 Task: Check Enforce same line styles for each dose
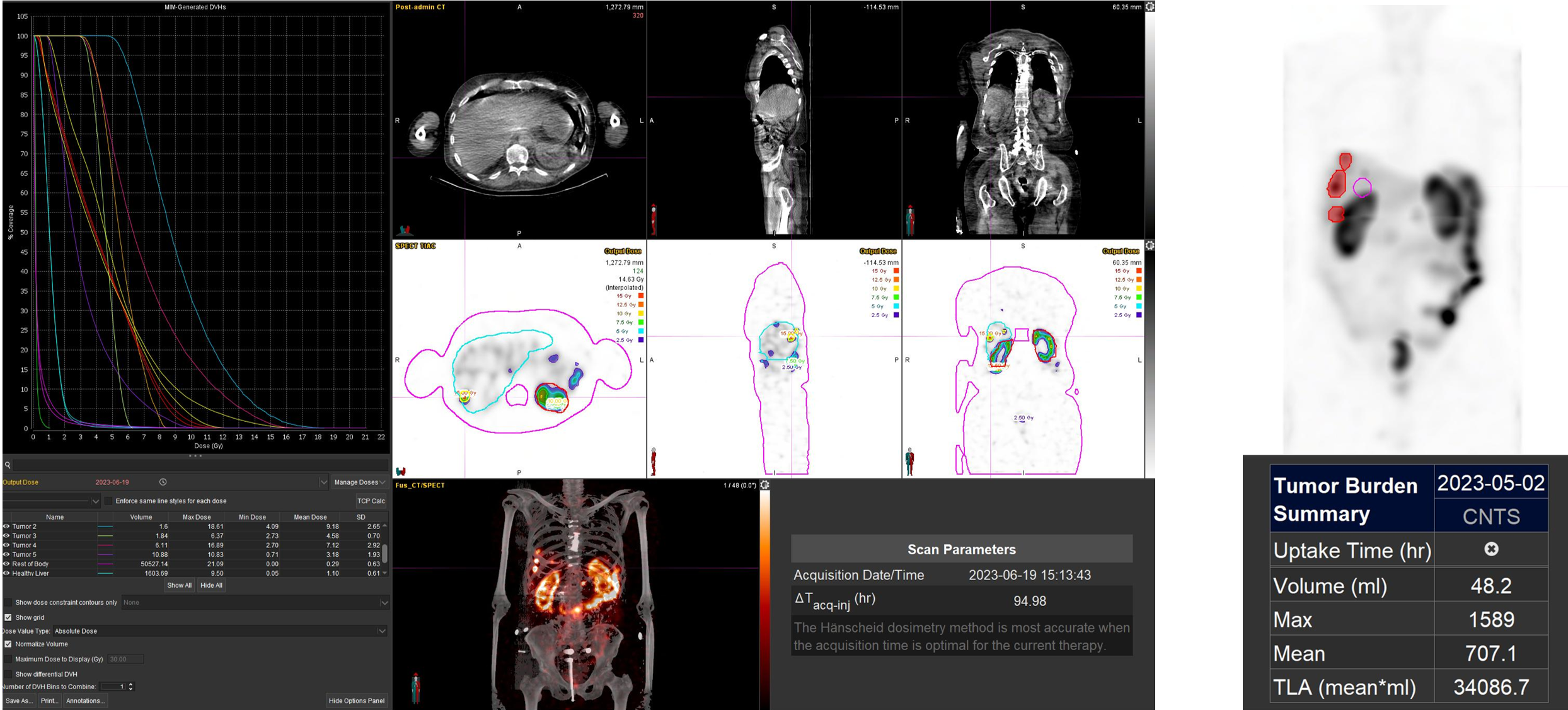pyautogui.click(x=108, y=501)
